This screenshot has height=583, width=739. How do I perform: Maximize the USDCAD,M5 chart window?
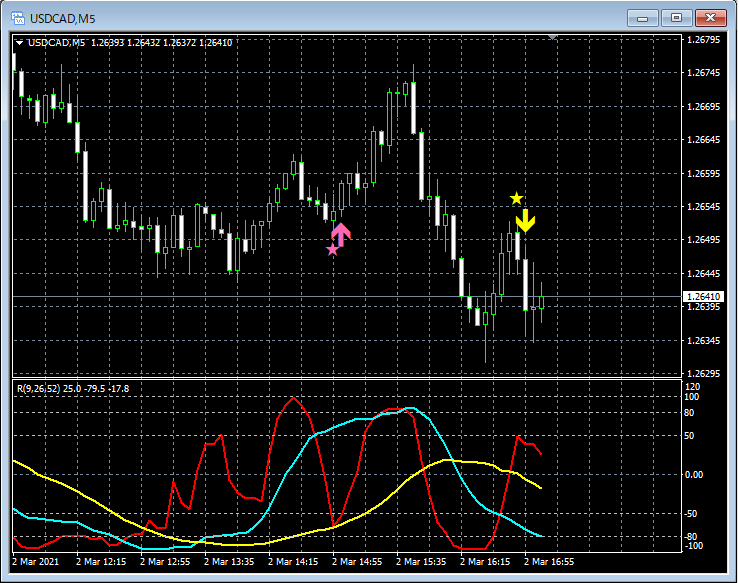677,18
